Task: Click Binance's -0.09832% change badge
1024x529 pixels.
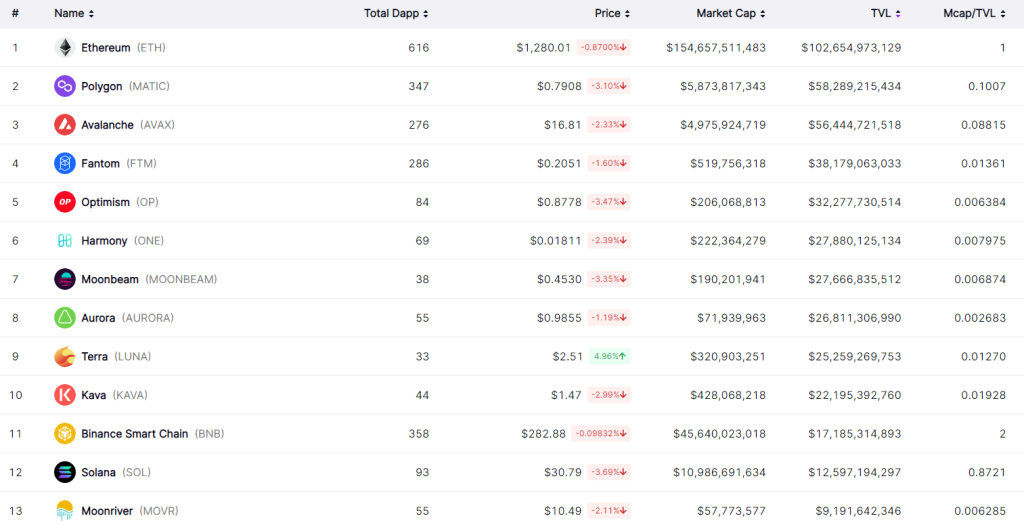Action: pos(601,434)
